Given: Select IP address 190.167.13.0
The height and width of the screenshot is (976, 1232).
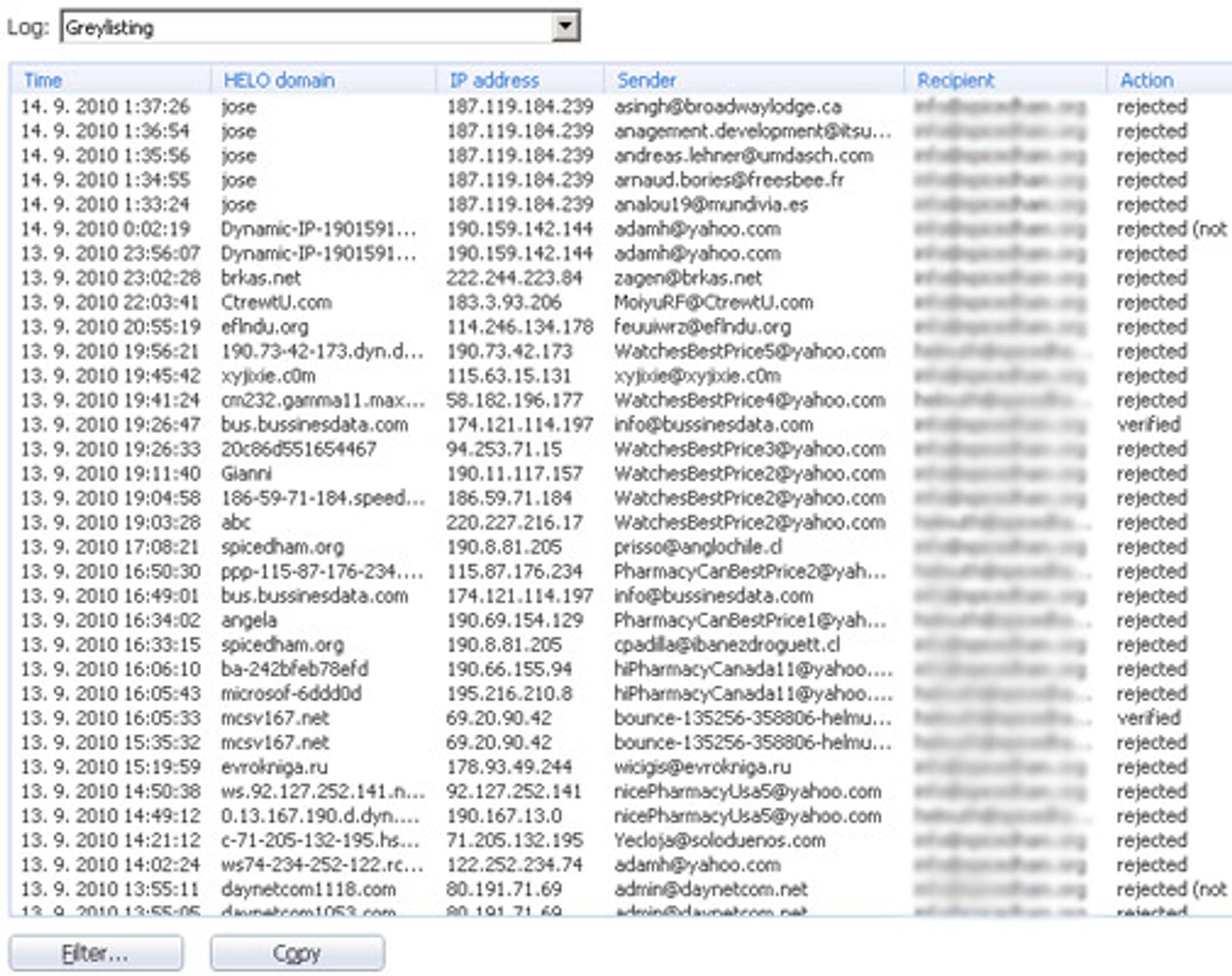Looking at the screenshot, I should 504,816.
